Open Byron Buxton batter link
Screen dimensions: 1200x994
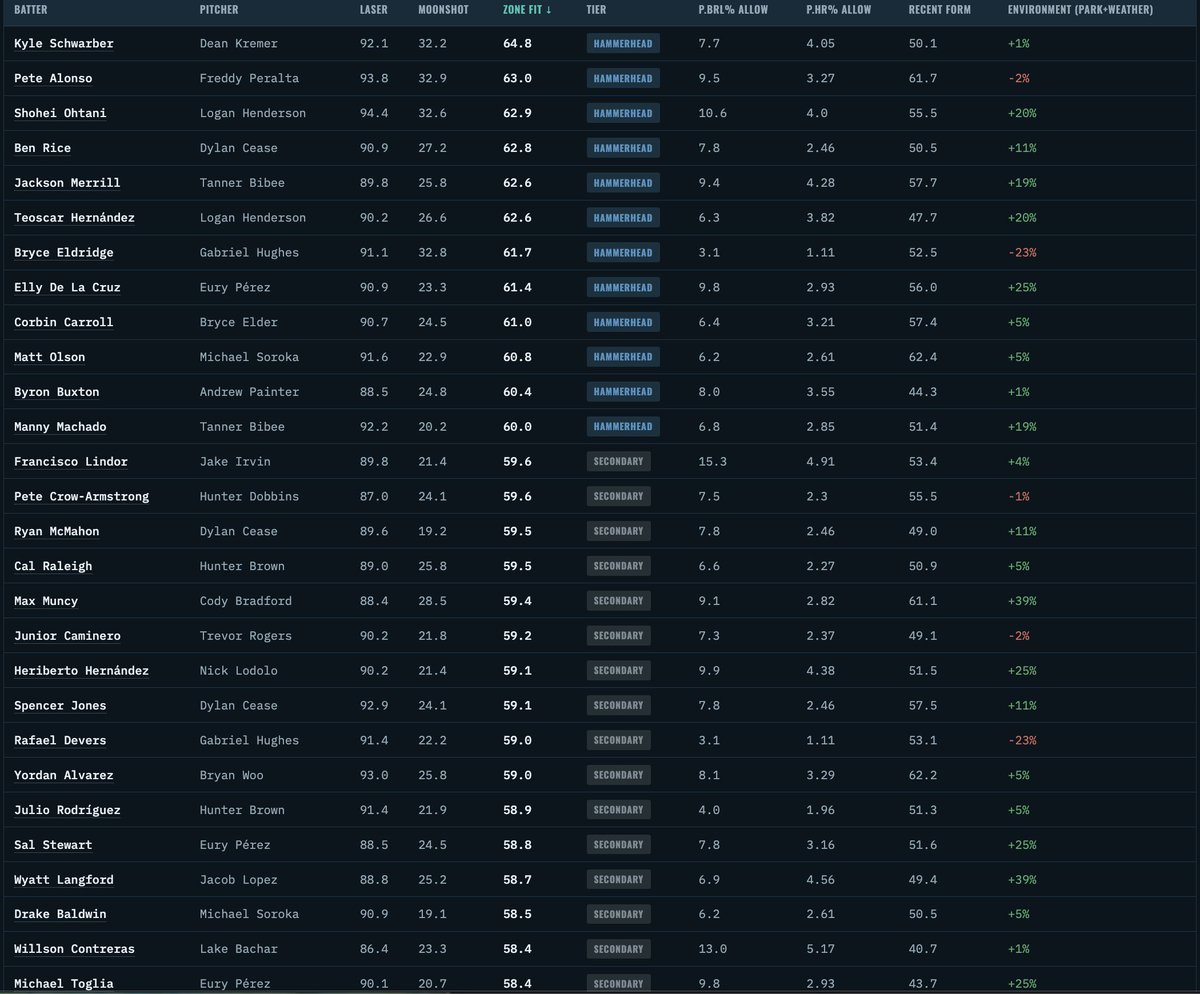(56, 392)
